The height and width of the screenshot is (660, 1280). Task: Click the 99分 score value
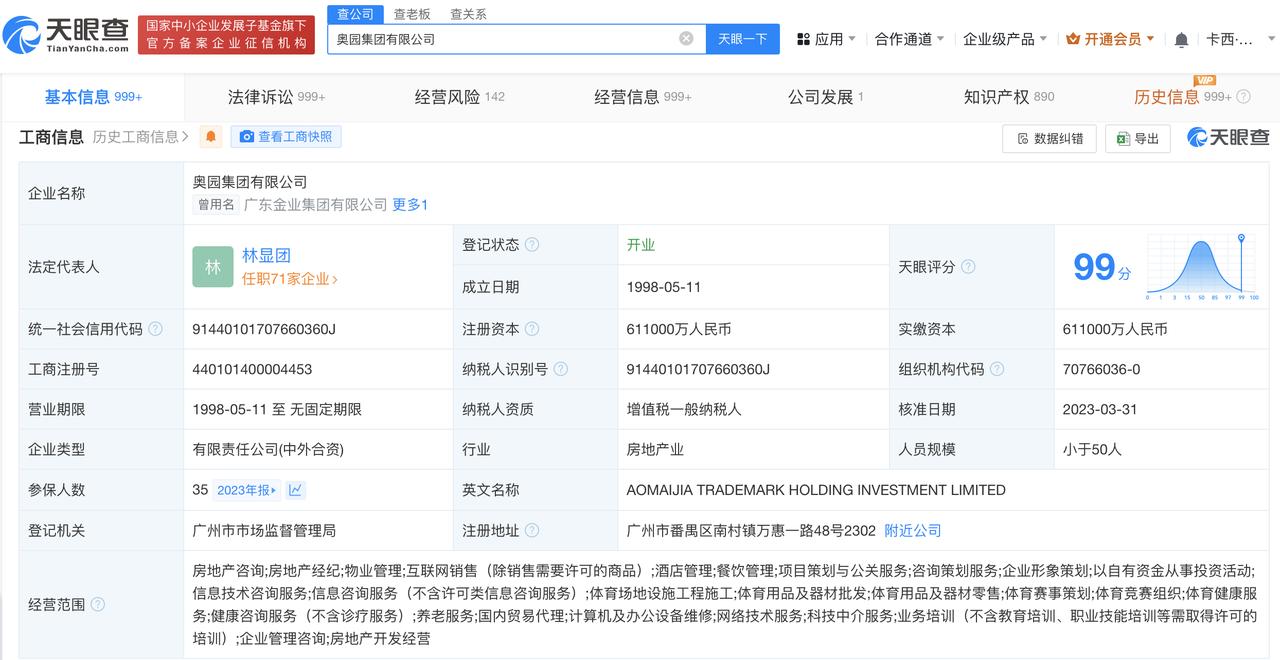pyautogui.click(x=1102, y=267)
